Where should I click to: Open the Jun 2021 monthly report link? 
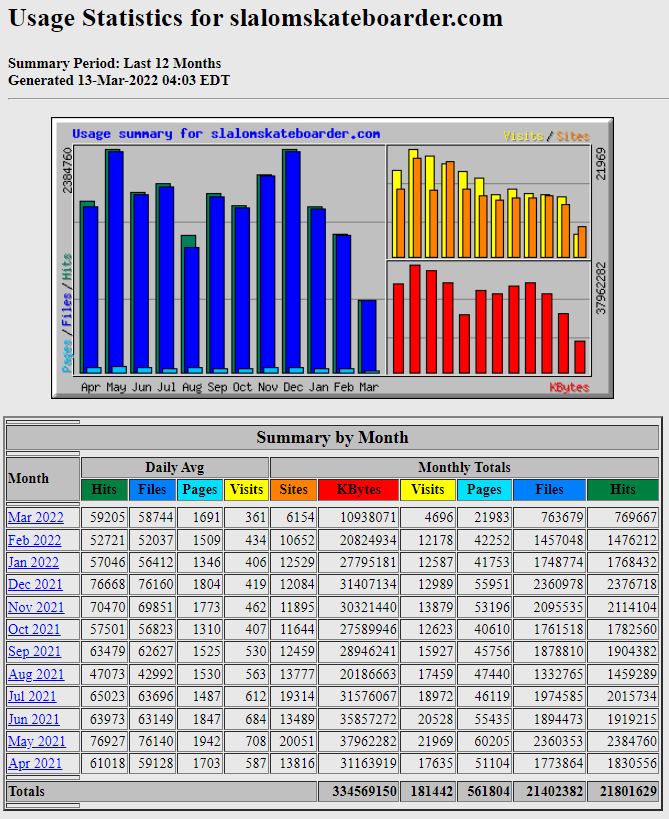pyautogui.click(x=33, y=719)
